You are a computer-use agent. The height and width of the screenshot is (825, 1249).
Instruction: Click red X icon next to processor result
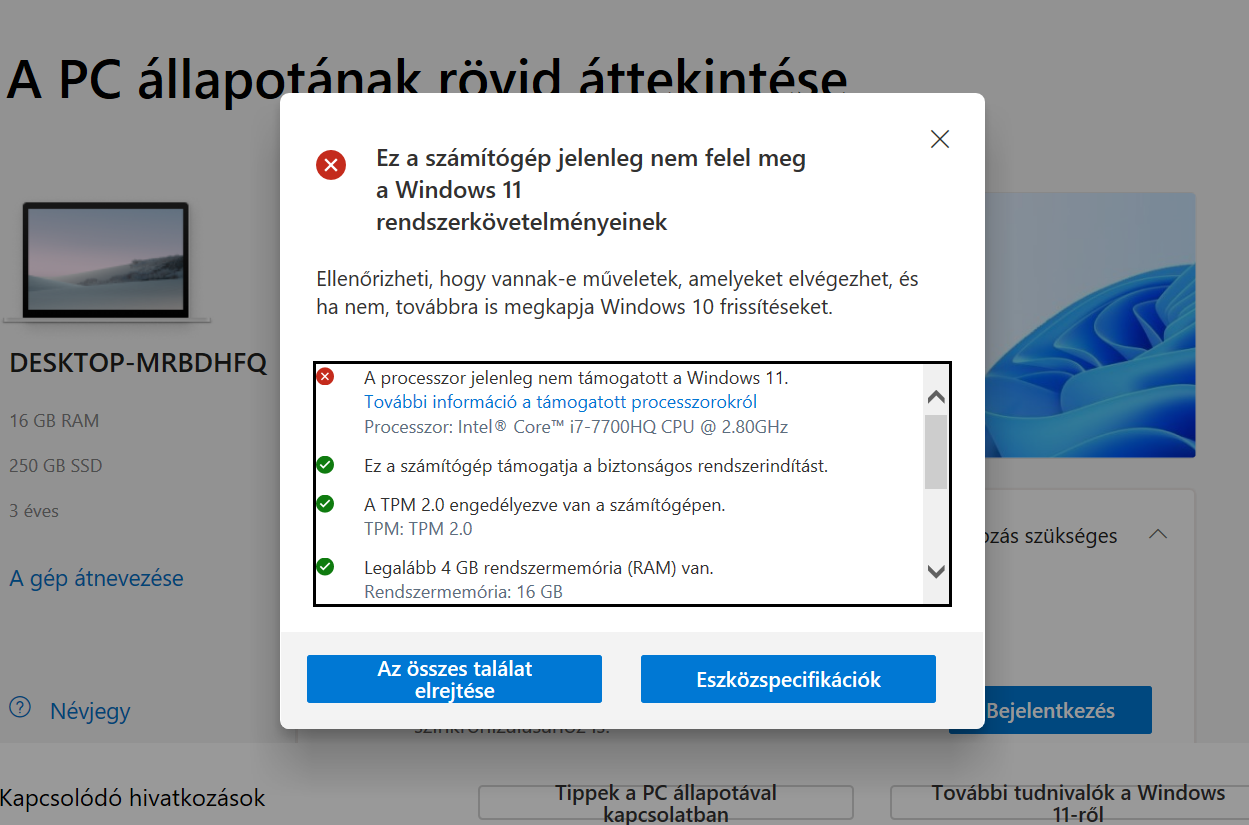325,377
